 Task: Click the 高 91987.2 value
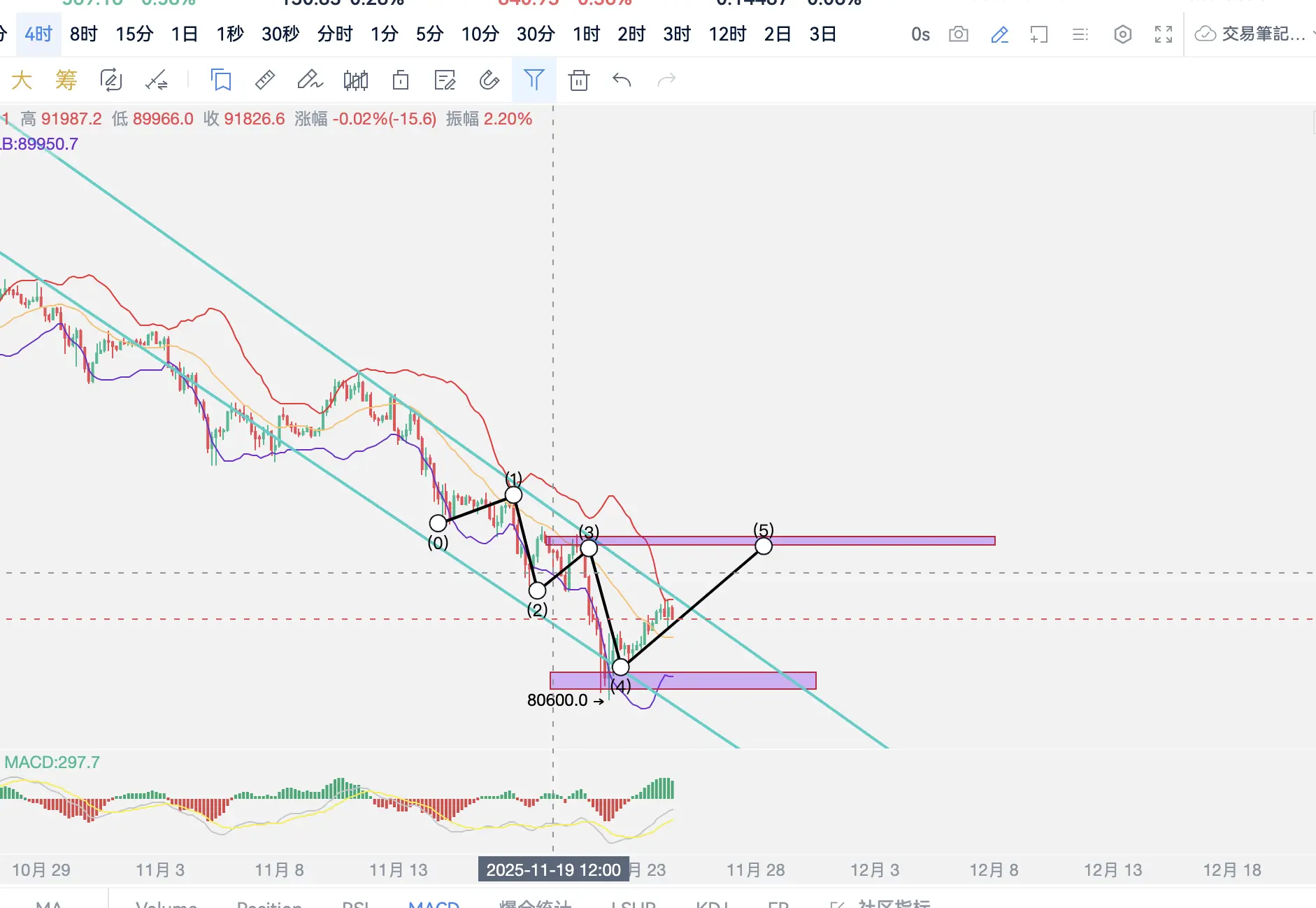click(x=62, y=119)
